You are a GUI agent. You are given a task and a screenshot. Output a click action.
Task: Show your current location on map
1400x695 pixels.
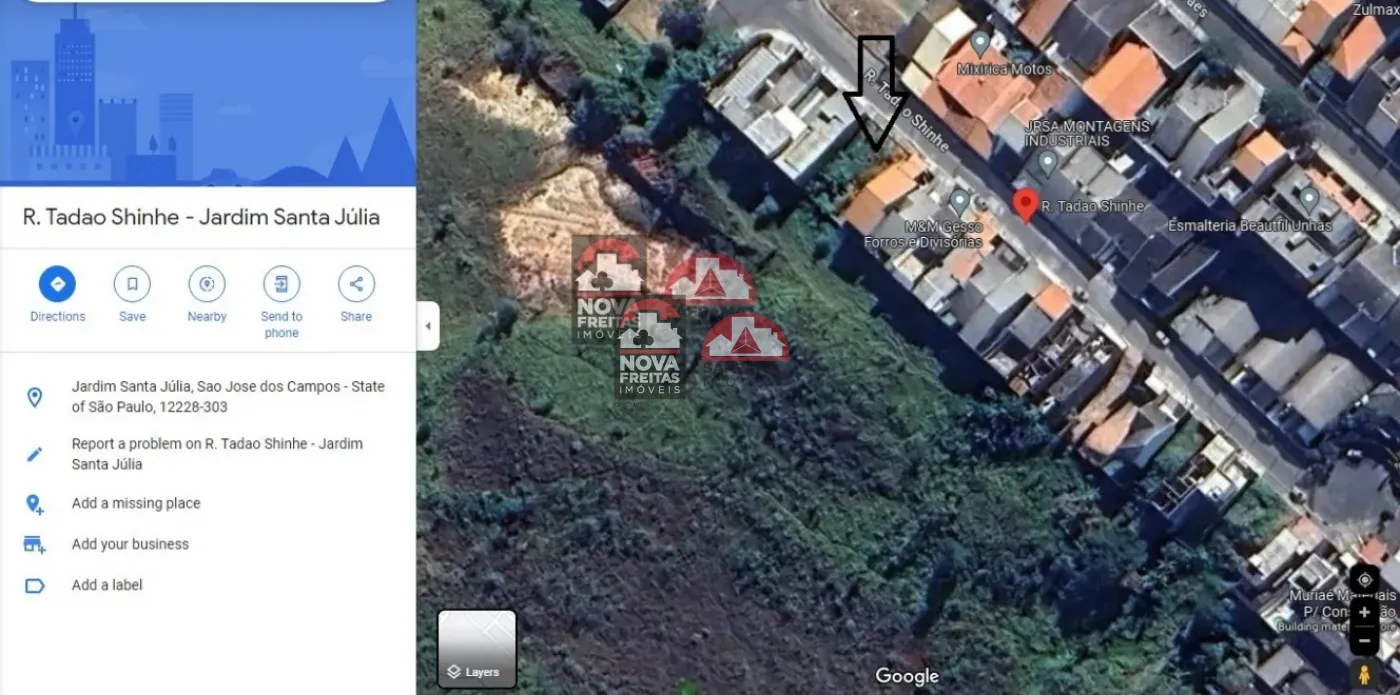pyautogui.click(x=1364, y=580)
